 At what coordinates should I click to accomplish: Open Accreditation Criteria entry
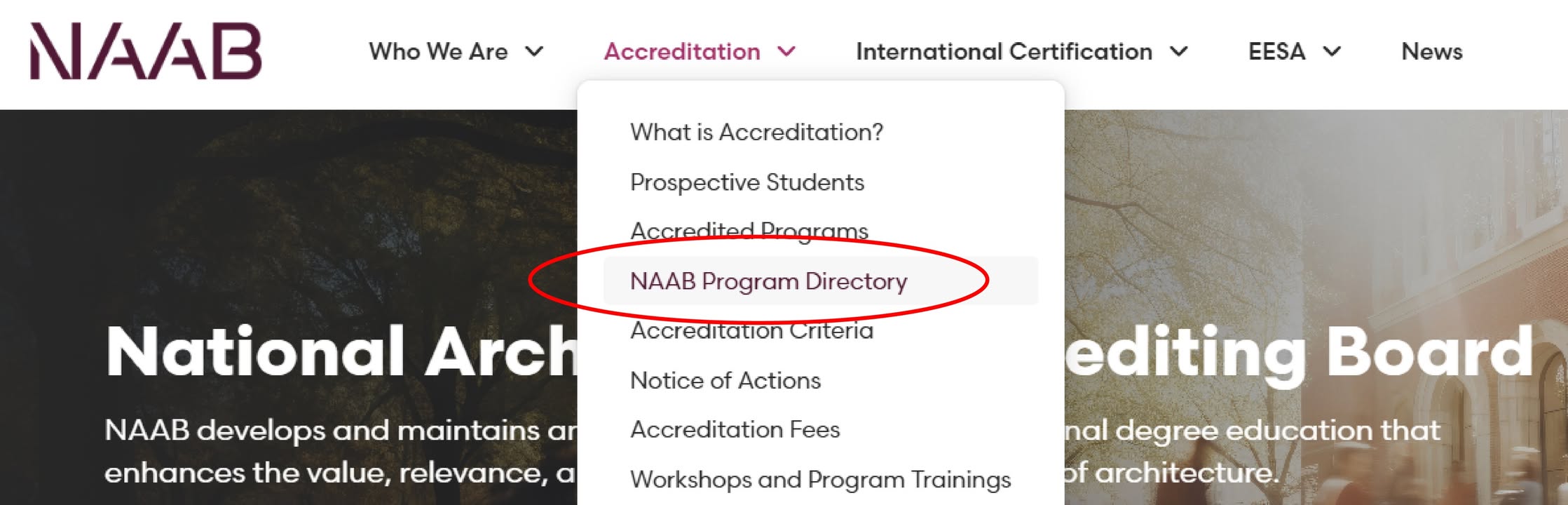tap(751, 330)
